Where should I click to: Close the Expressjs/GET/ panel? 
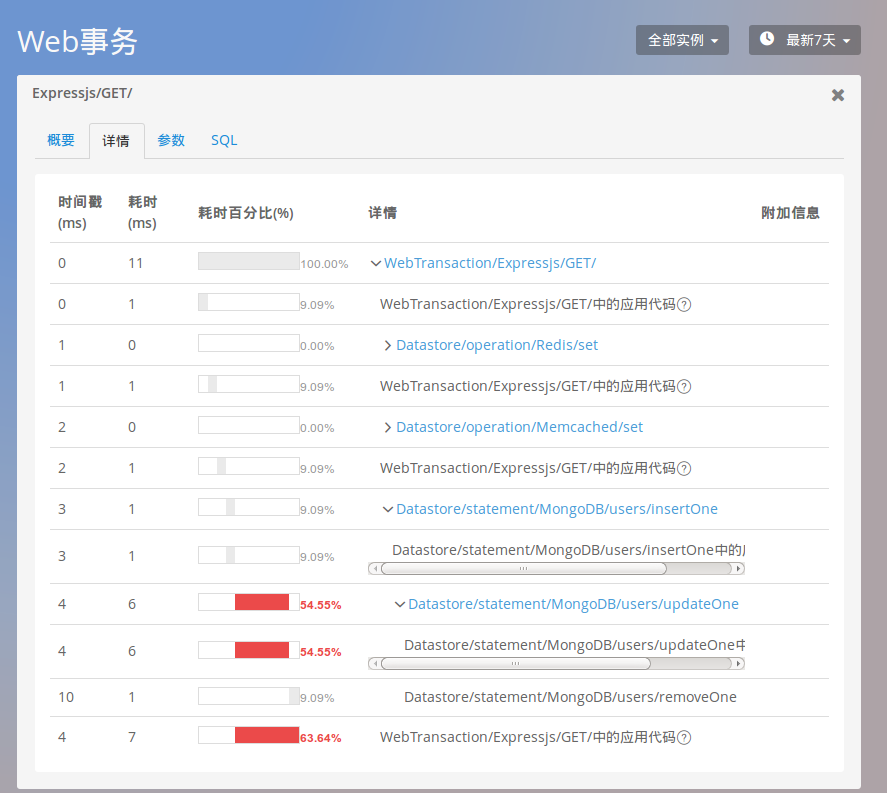pyautogui.click(x=838, y=95)
